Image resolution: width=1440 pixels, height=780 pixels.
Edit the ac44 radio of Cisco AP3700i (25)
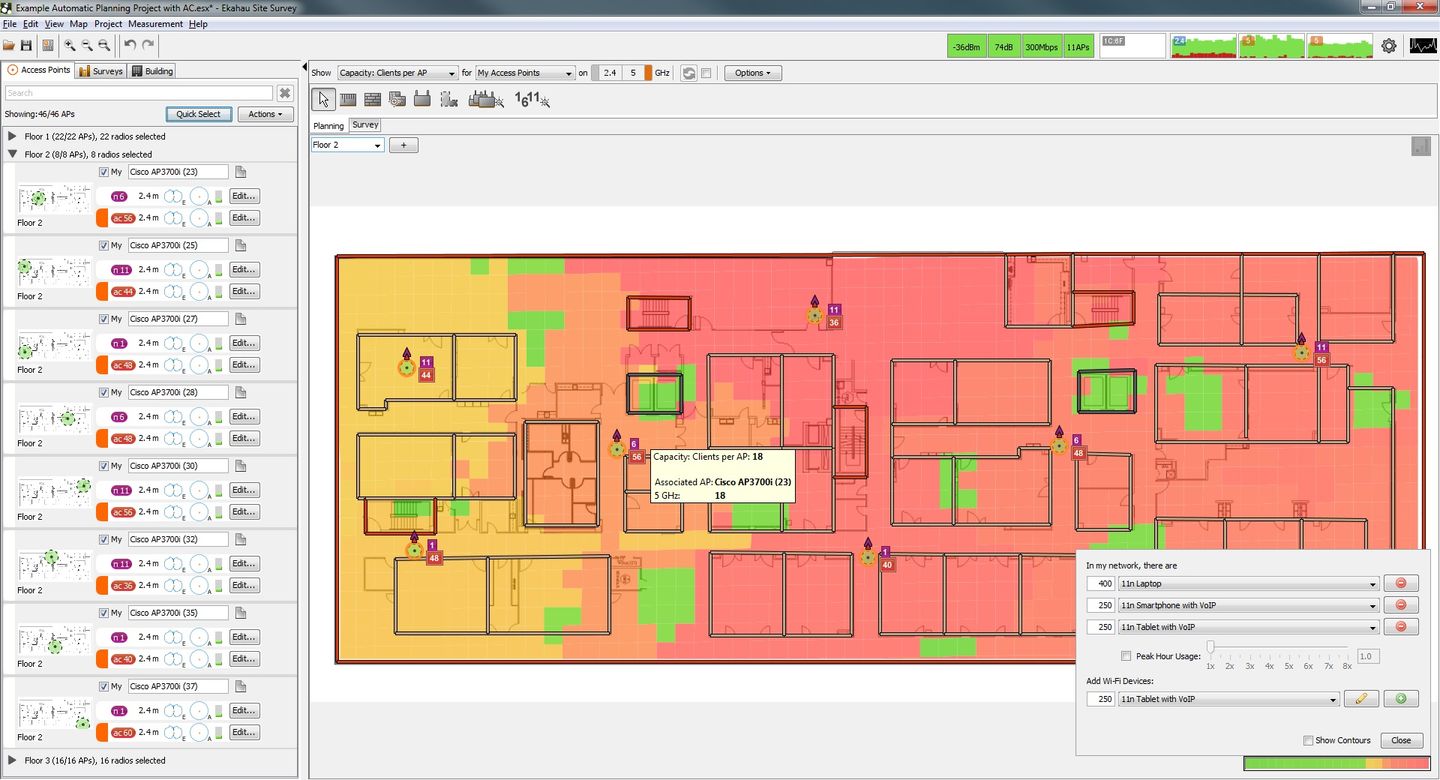point(244,291)
